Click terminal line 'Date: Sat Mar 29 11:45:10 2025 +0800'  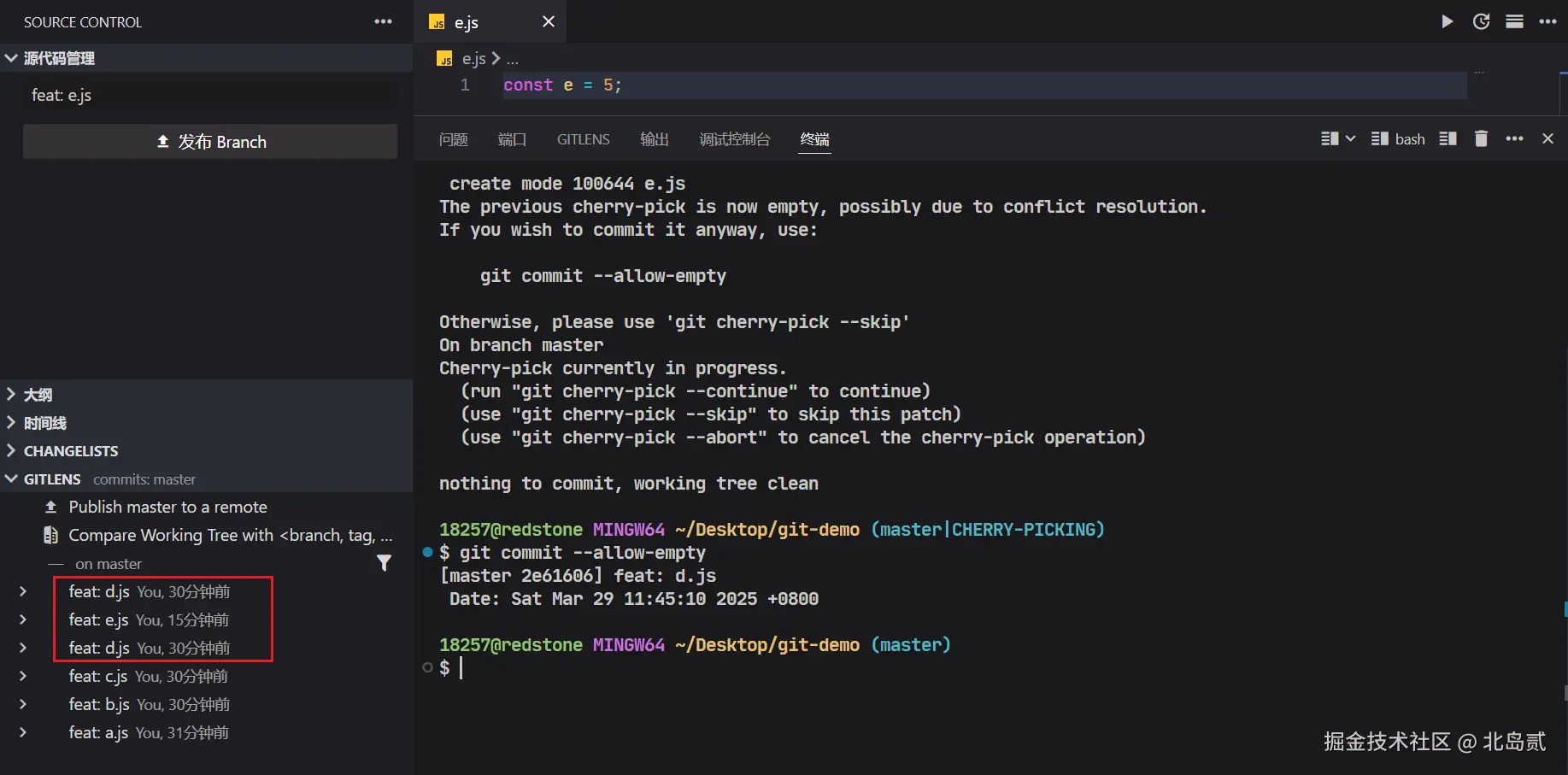(x=634, y=599)
